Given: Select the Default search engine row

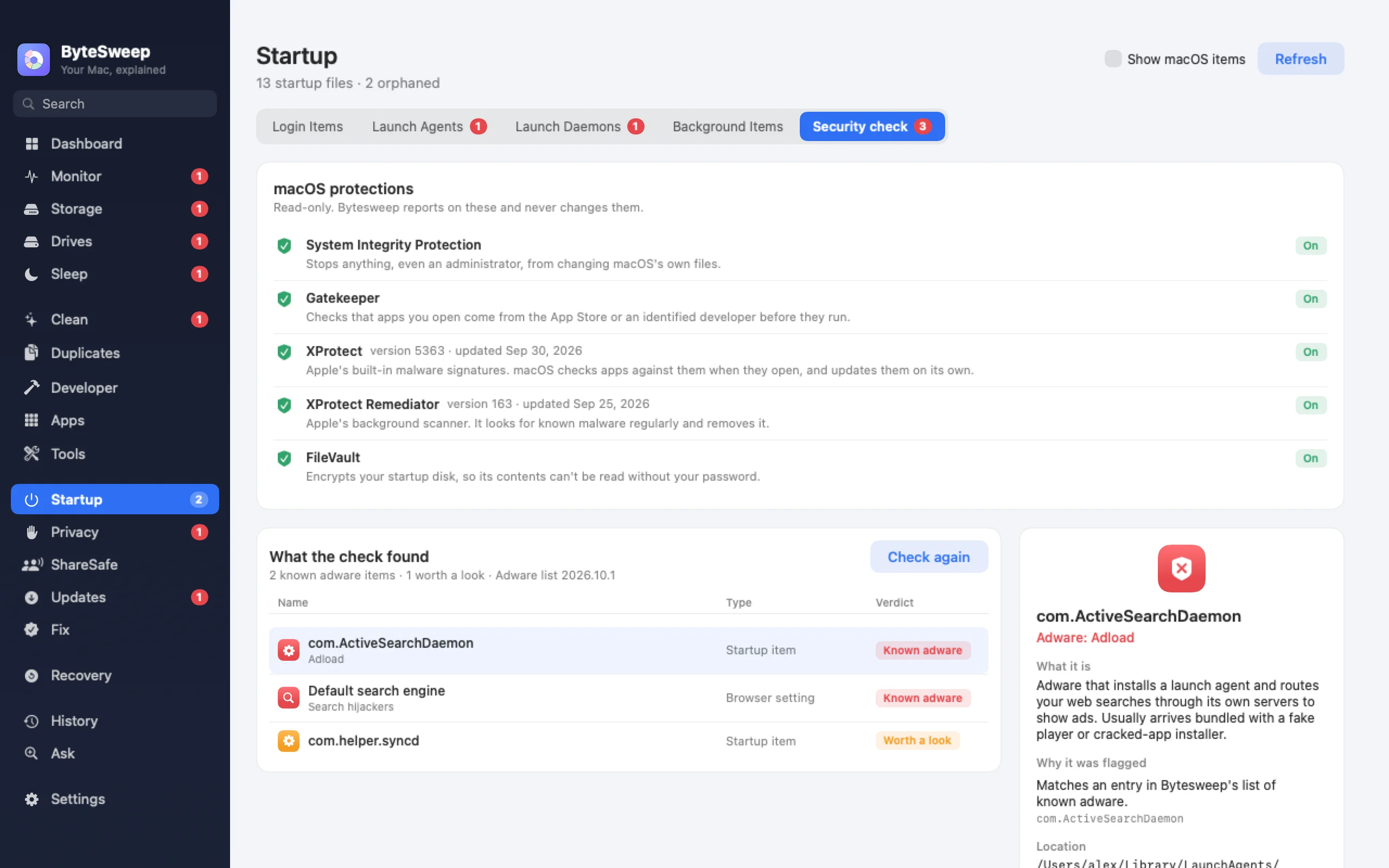Looking at the screenshot, I should [x=628, y=698].
